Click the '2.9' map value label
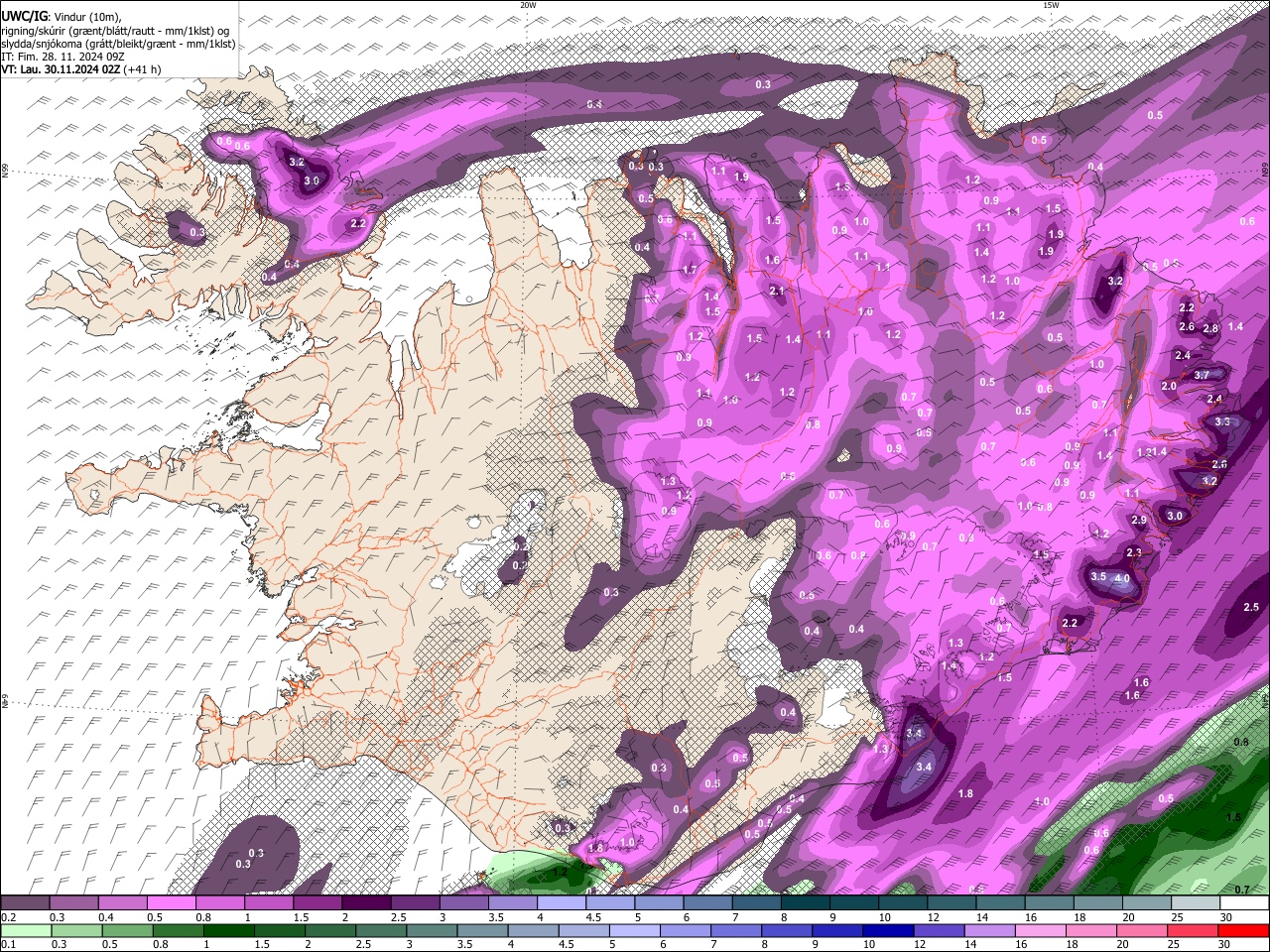1270x952 pixels. 1139,520
